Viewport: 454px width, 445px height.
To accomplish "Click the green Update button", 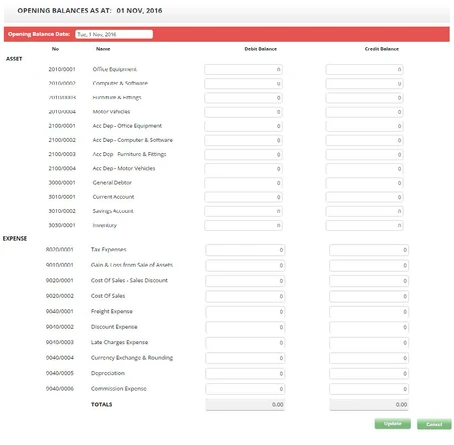I will click(392, 424).
